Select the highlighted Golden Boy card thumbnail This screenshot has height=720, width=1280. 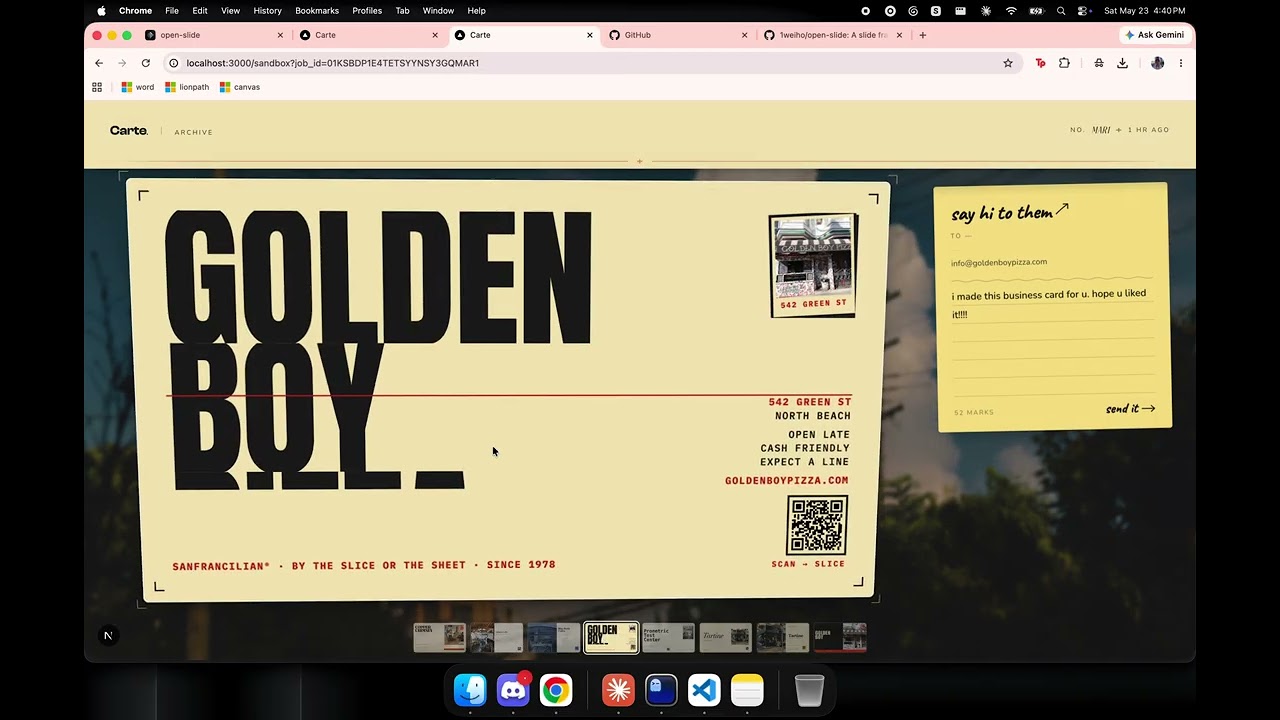[x=611, y=637]
